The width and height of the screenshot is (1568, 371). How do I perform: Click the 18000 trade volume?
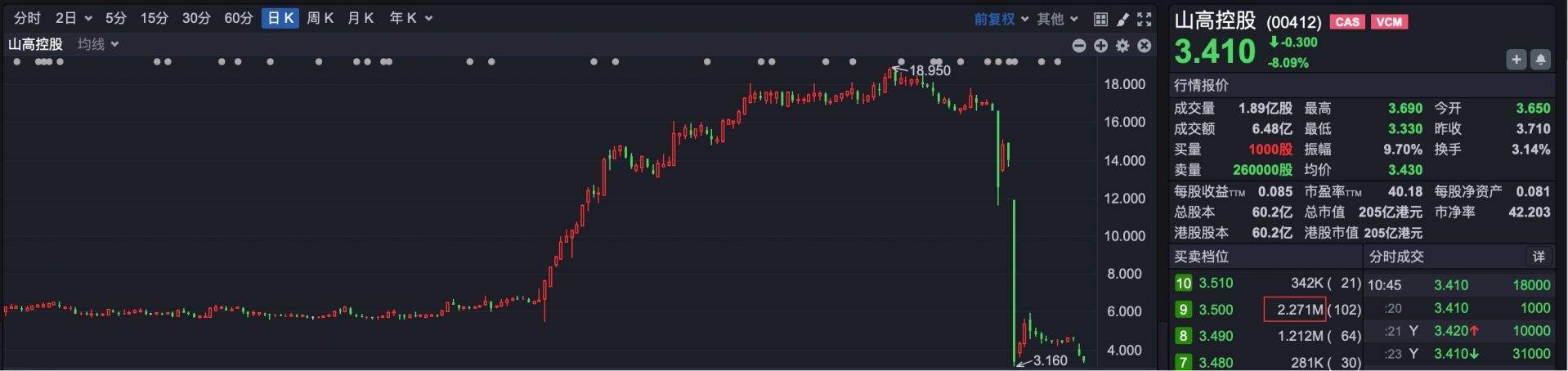[x=1531, y=285]
